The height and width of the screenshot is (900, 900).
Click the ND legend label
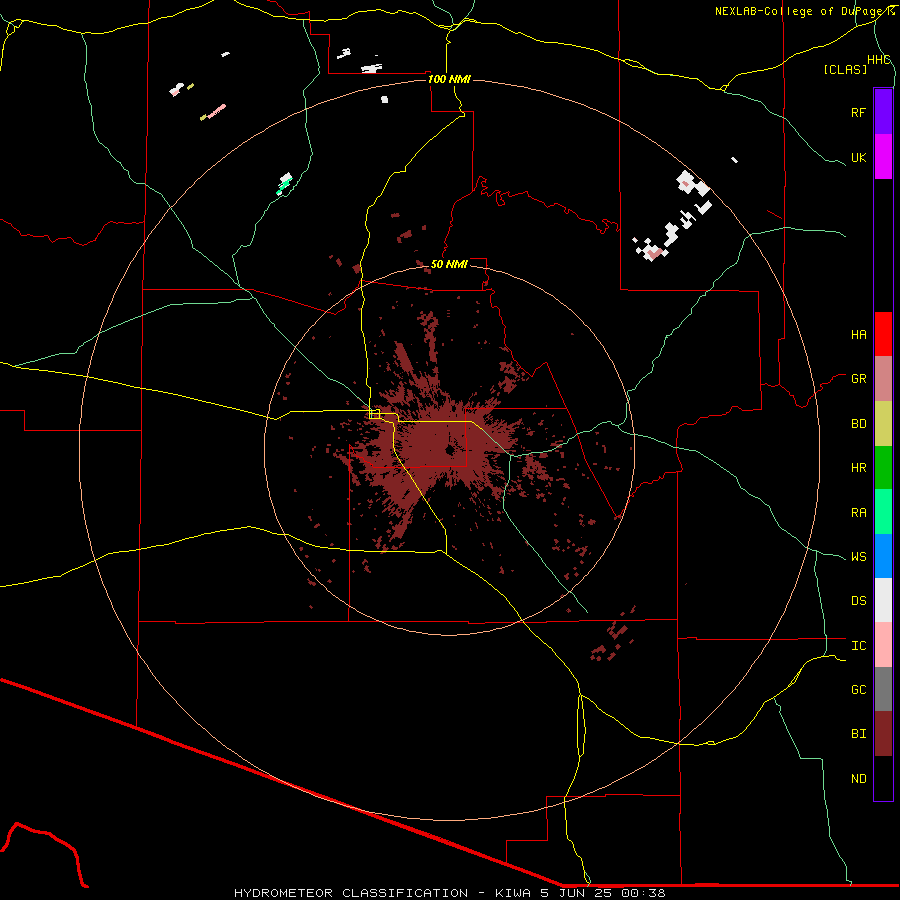click(858, 779)
